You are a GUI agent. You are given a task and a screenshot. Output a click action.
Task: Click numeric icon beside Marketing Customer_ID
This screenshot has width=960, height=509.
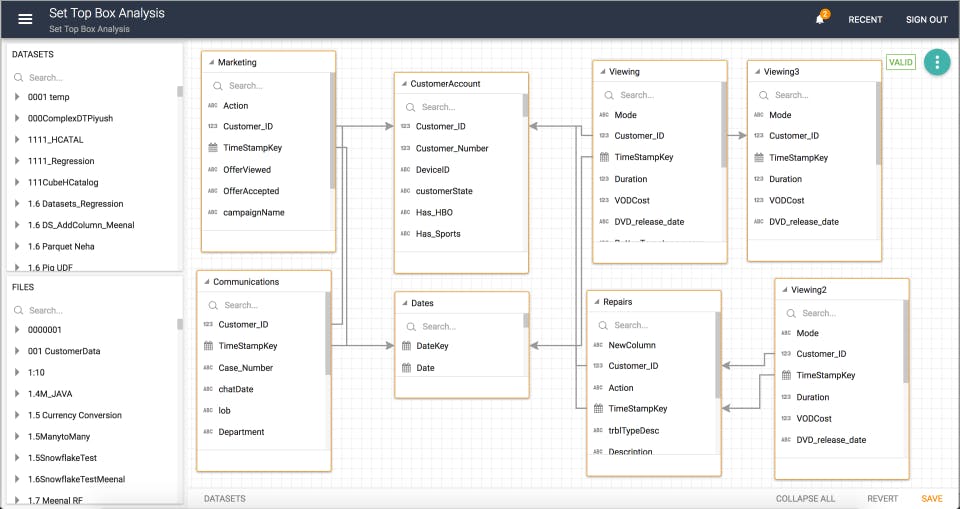[x=212, y=126]
